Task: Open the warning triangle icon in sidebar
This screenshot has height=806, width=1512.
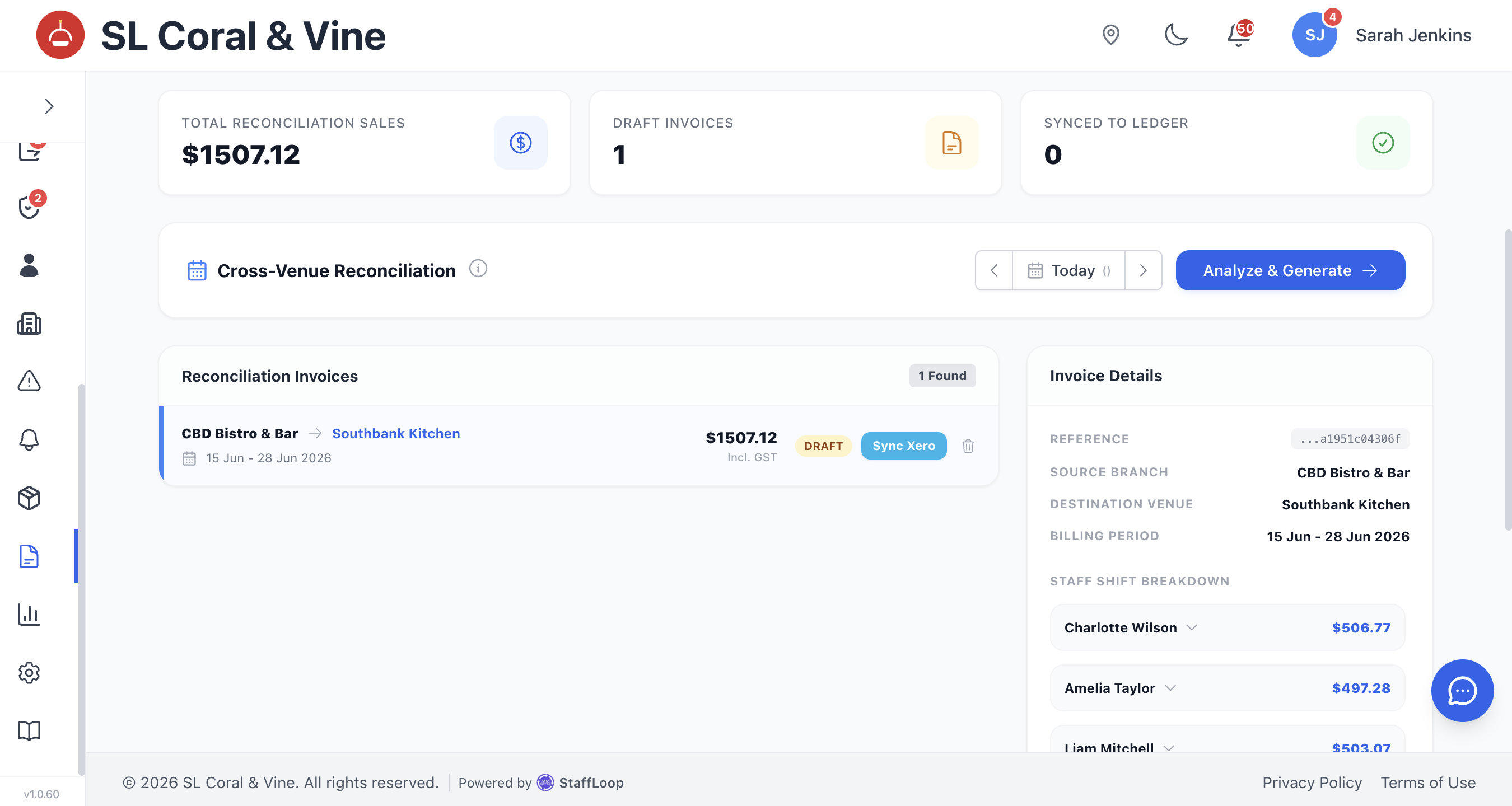Action: tap(29, 381)
